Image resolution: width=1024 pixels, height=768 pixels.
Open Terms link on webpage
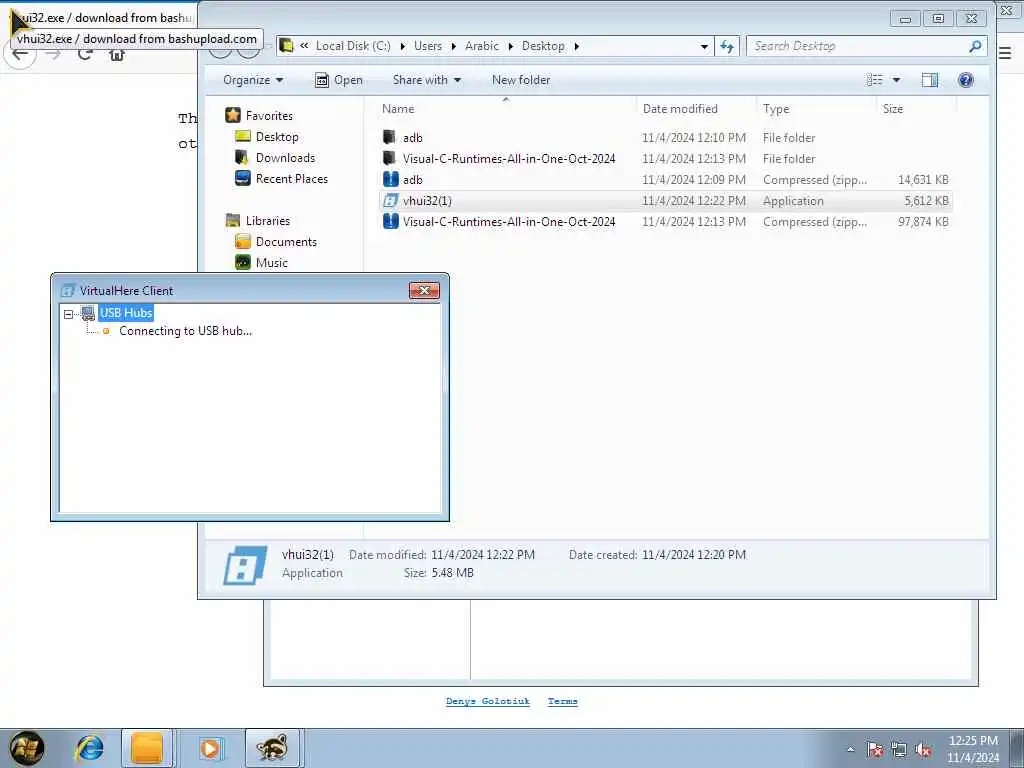(x=562, y=701)
